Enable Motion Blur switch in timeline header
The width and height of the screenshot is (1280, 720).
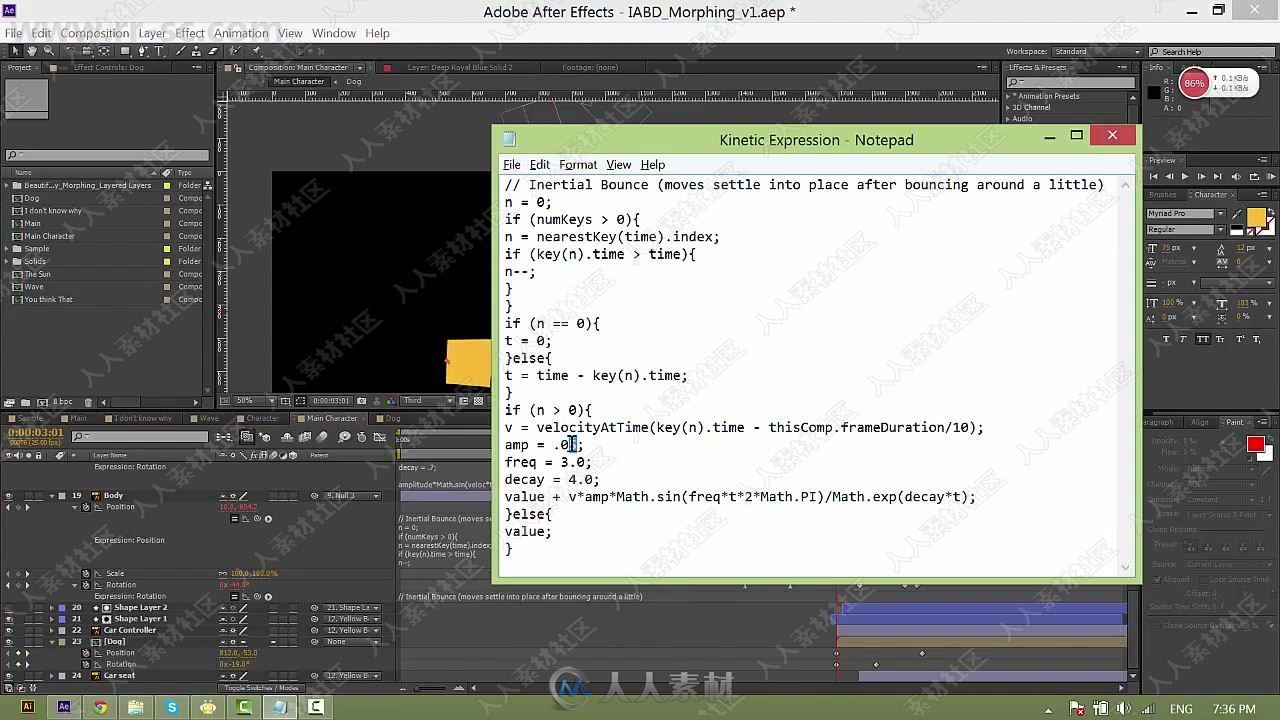[322, 437]
